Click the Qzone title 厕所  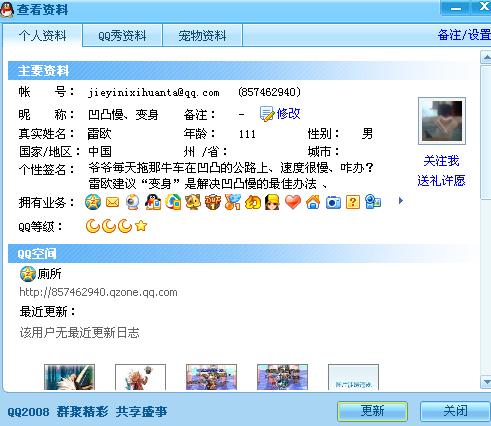pyautogui.click(x=49, y=274)
